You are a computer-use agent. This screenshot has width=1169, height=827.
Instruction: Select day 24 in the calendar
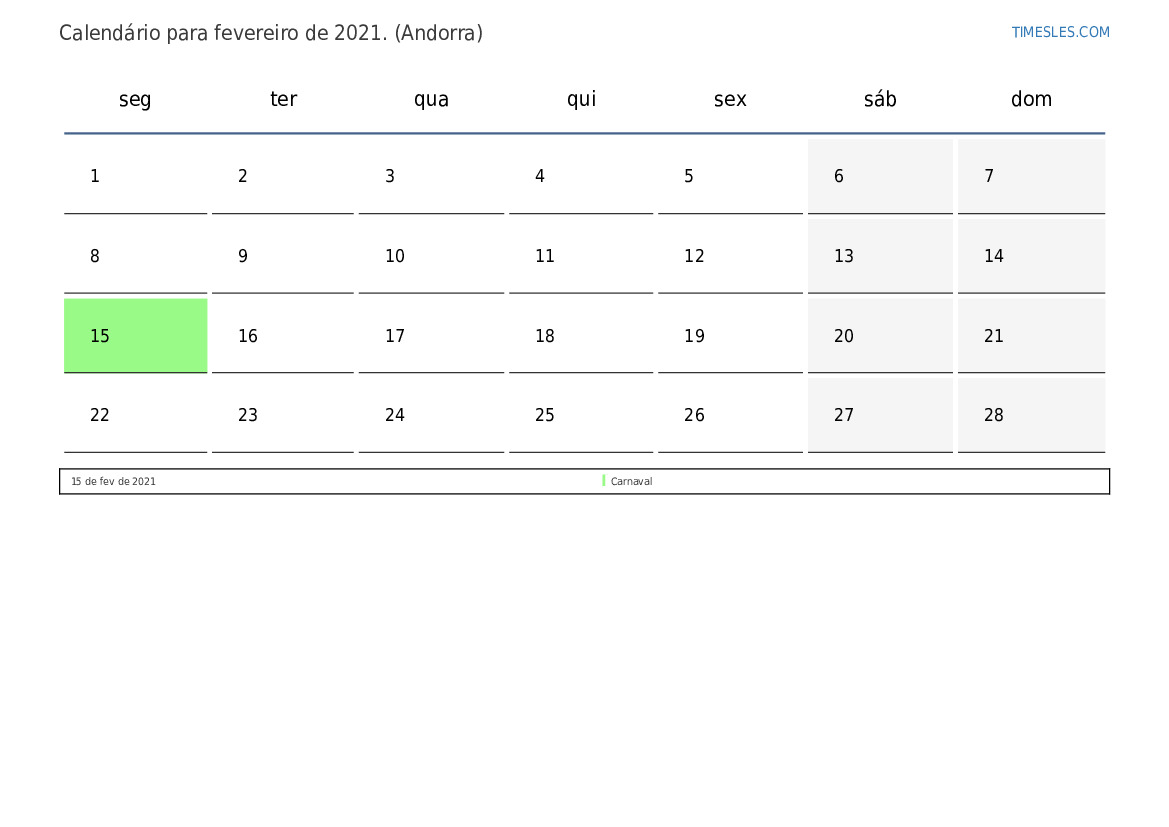(431, 415)
